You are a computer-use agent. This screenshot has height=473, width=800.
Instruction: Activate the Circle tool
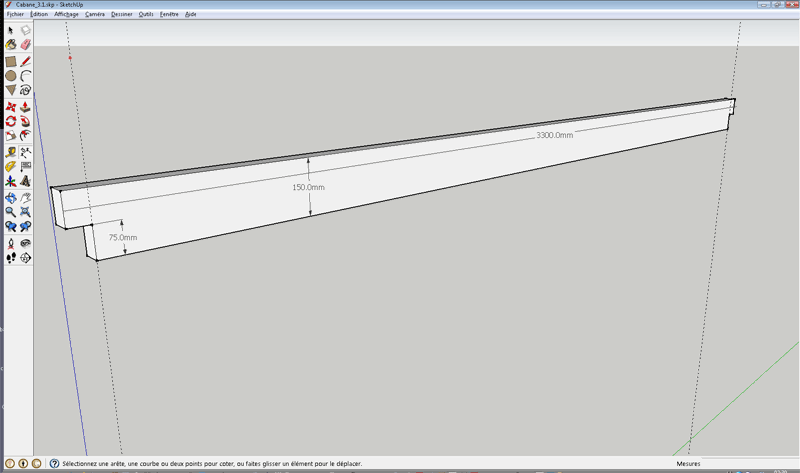pyautogui.click(x=11, y=76)
